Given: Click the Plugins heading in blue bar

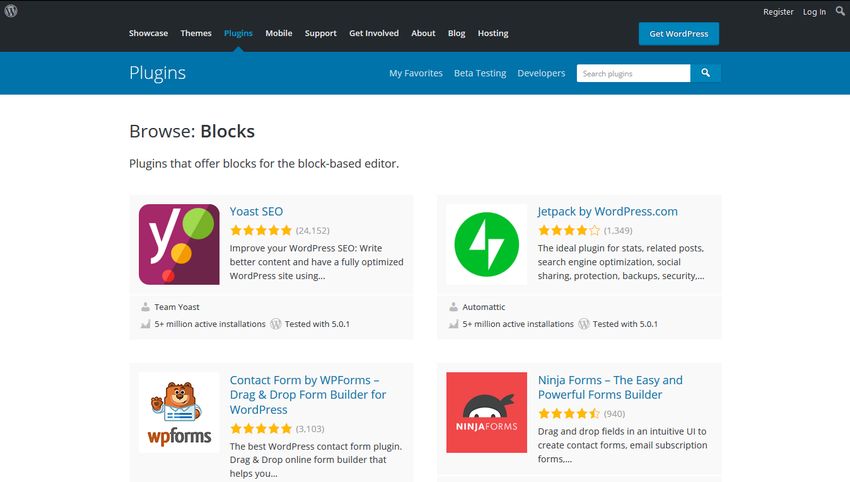Looking at the screenshot, I should pyautogui.click(x=157, y=73).
